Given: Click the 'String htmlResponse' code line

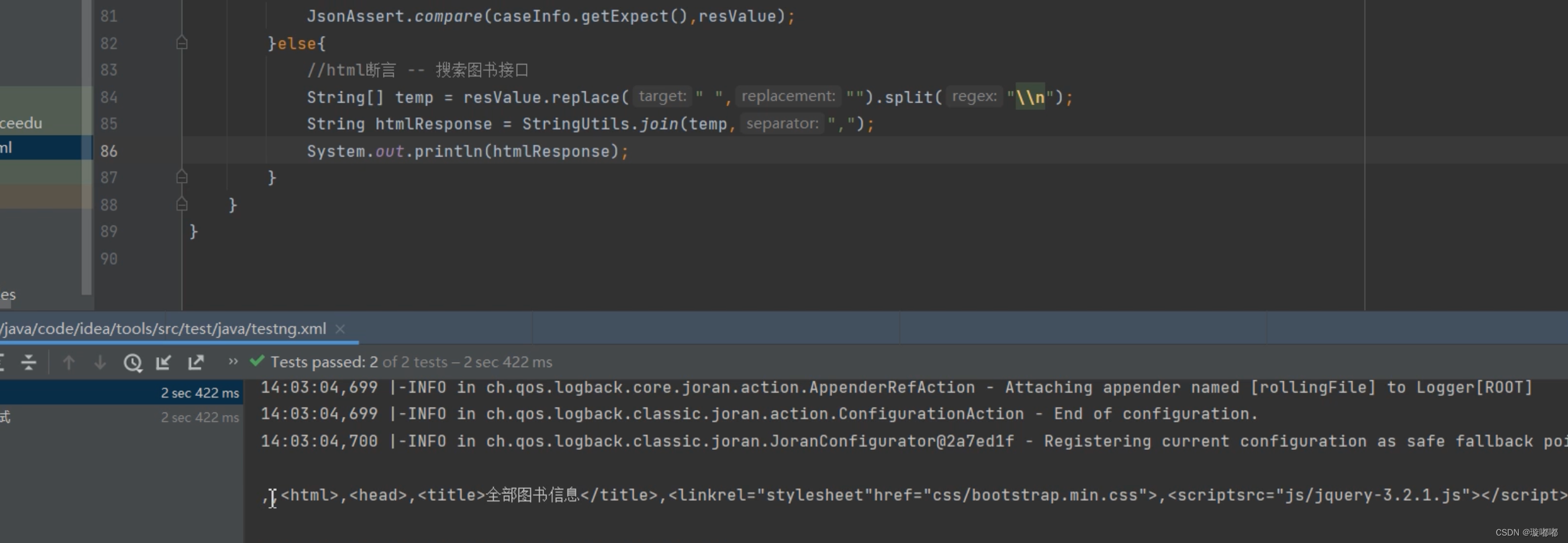Looking at the screenshot, I should pyautogui.click(x=591, y=124).
